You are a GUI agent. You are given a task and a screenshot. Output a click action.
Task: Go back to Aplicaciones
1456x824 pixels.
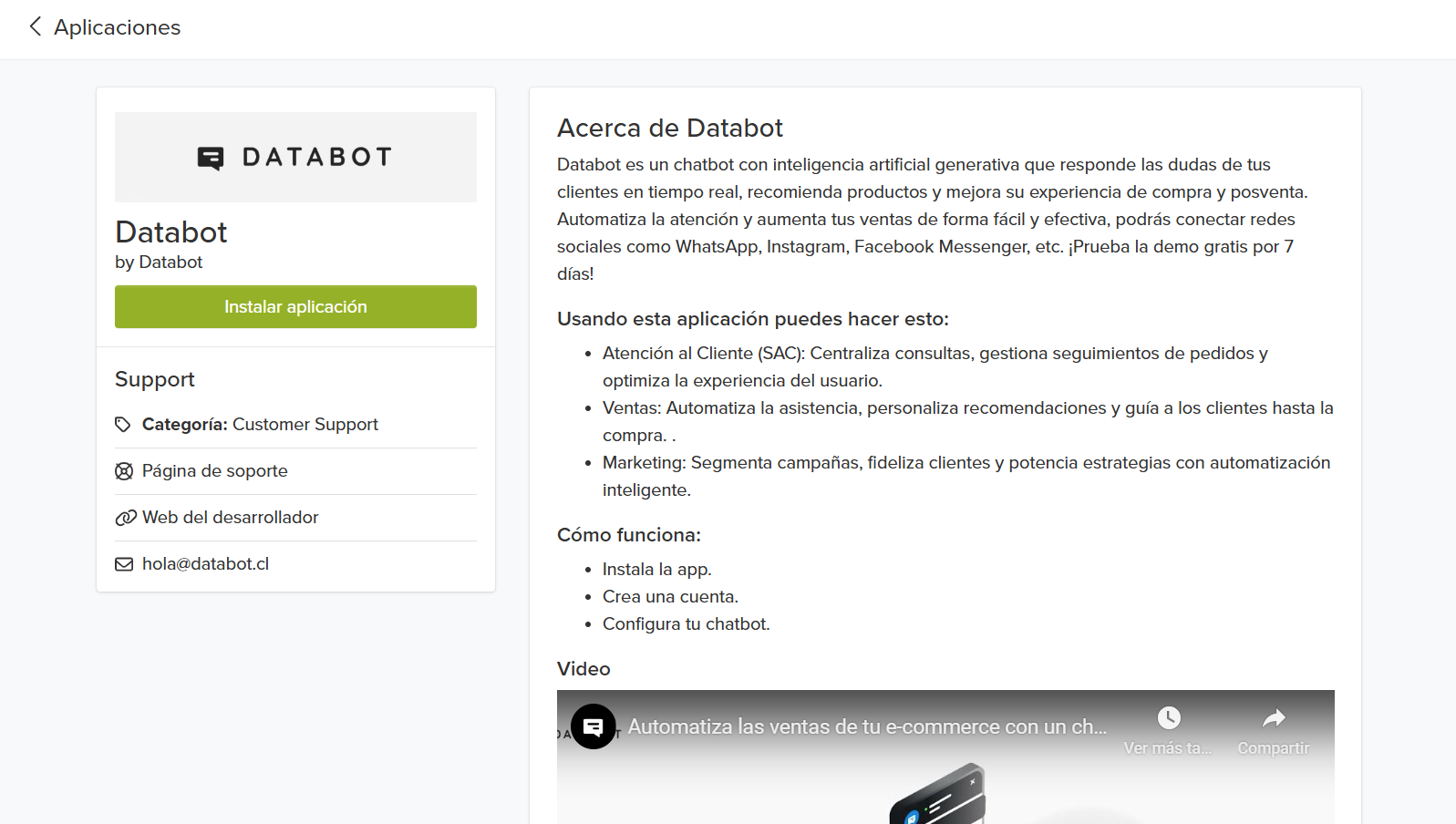tap(117, 27)
